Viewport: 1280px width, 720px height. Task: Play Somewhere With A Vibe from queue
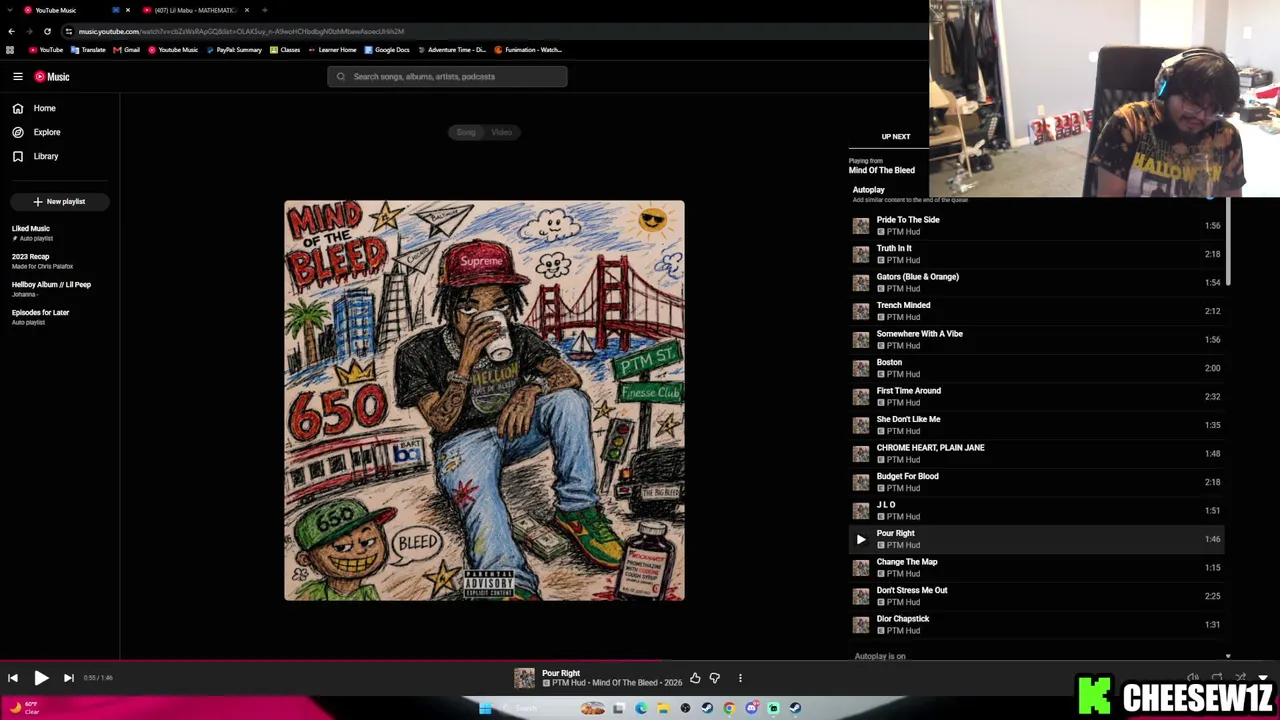1037,340
